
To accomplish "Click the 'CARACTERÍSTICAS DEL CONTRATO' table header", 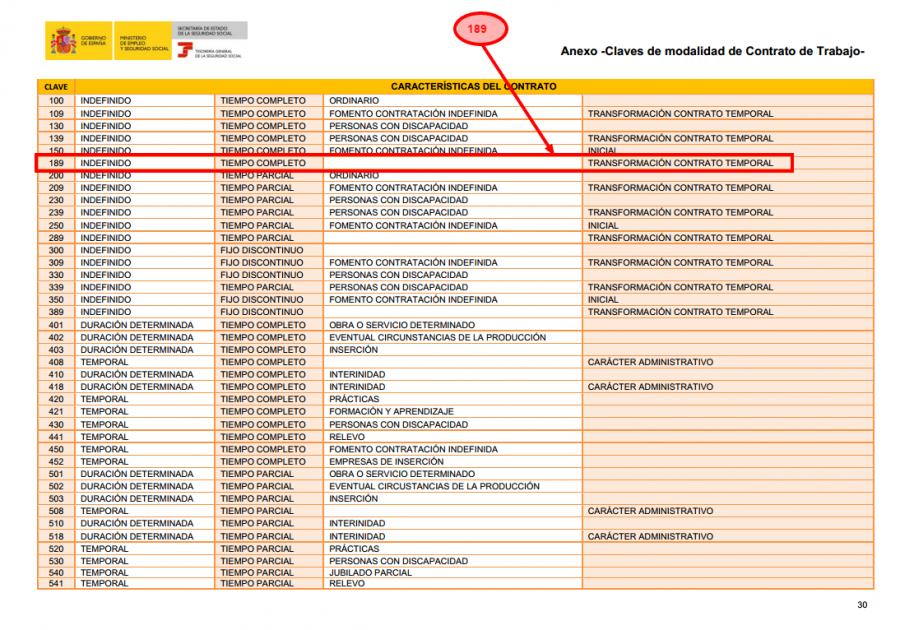I will click(474, 87).
